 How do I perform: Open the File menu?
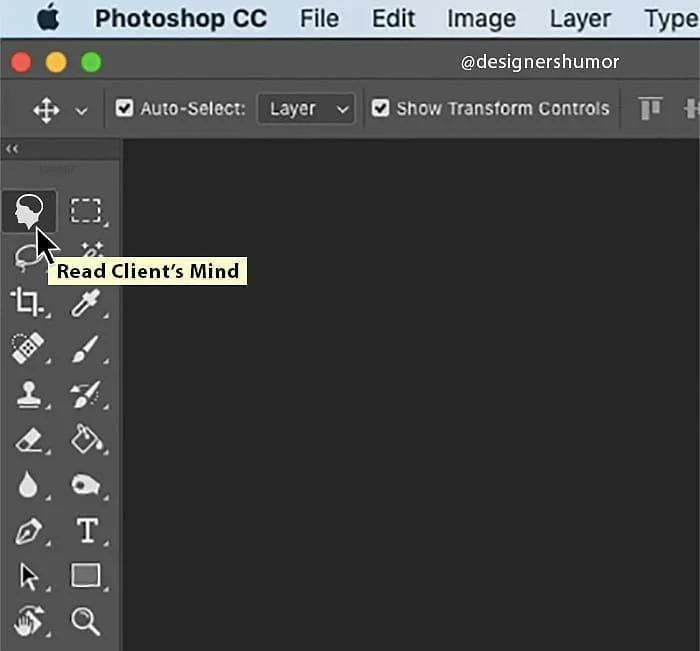319,19
